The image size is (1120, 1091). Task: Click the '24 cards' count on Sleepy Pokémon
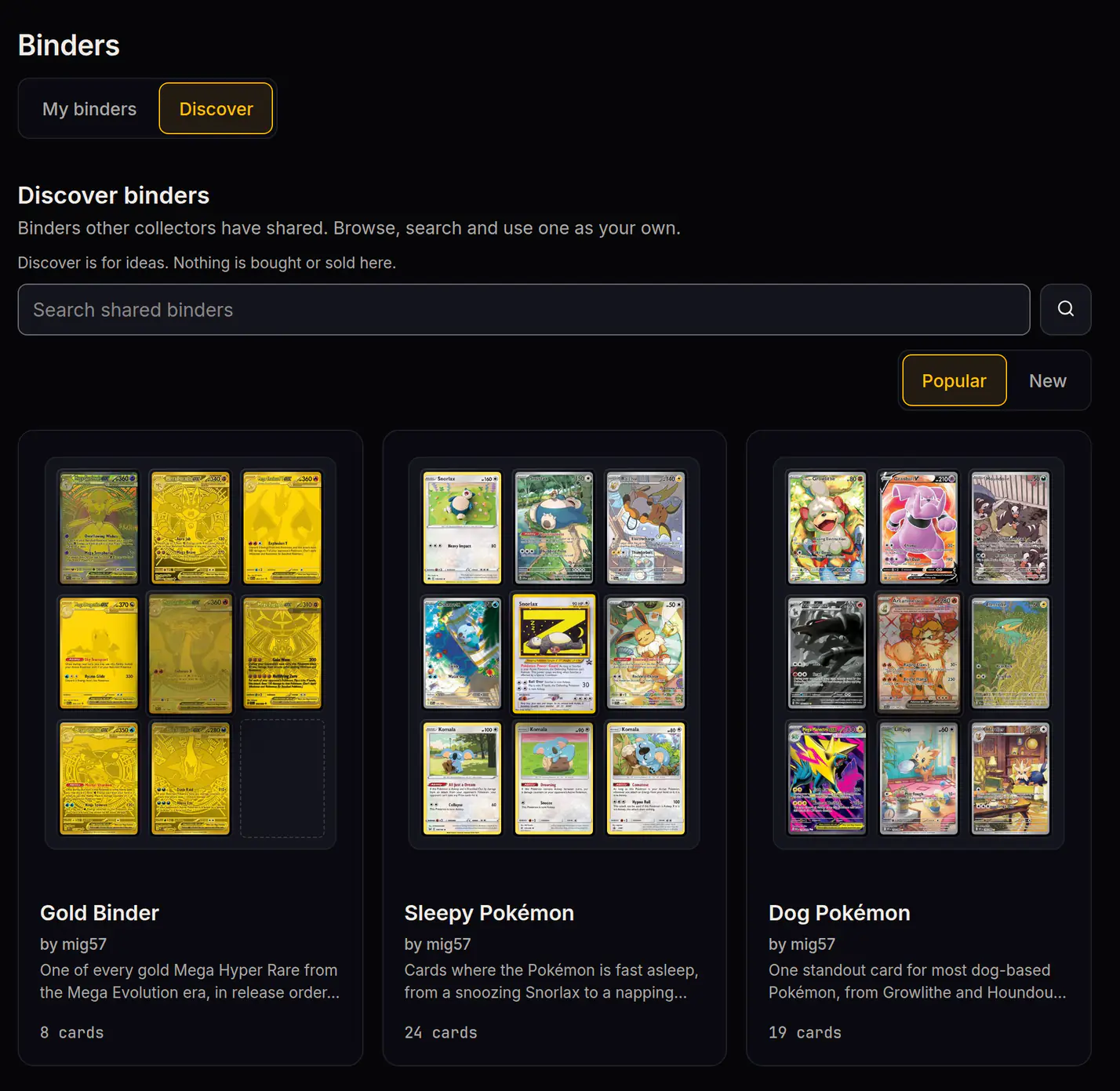441,1032
